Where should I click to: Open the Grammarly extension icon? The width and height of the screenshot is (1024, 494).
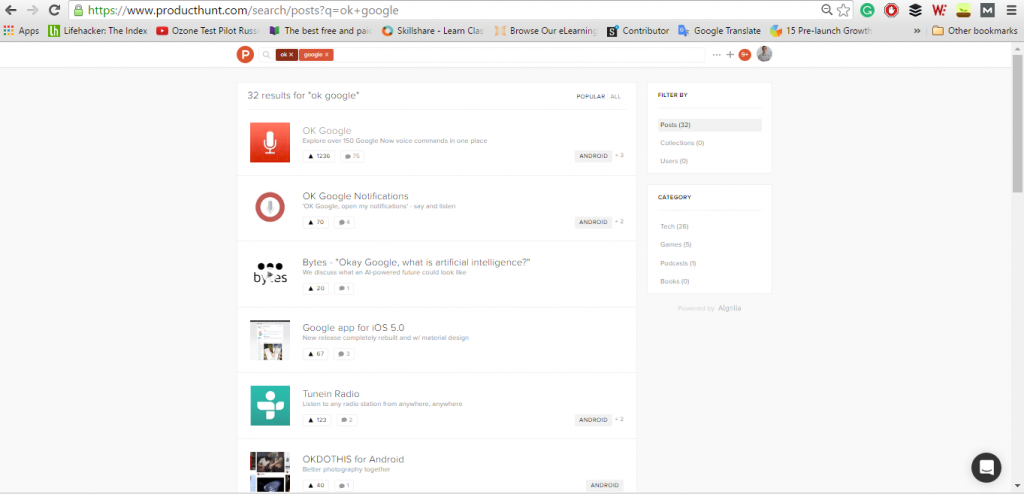867,10
